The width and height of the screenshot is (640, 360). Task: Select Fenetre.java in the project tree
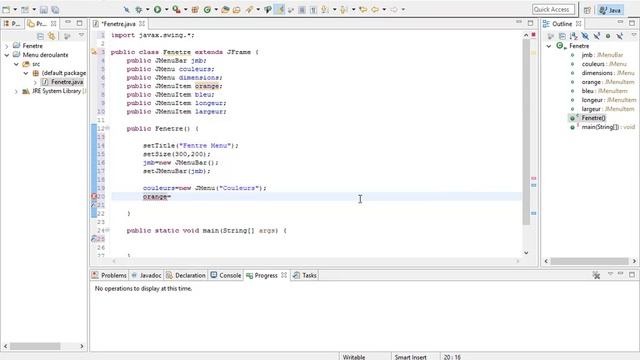pos(63,82)
